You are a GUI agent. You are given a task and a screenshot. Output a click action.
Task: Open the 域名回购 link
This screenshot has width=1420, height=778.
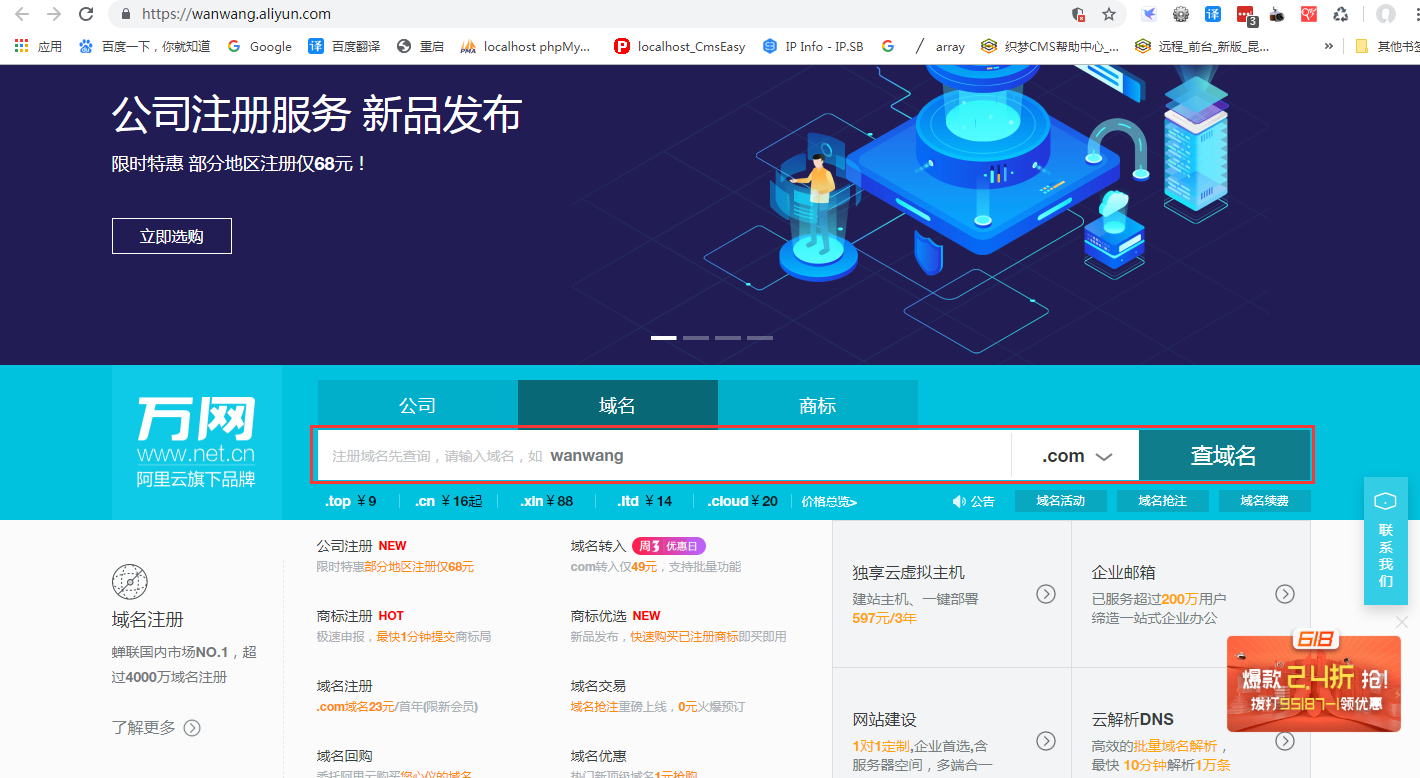click(x=344, y=755)
